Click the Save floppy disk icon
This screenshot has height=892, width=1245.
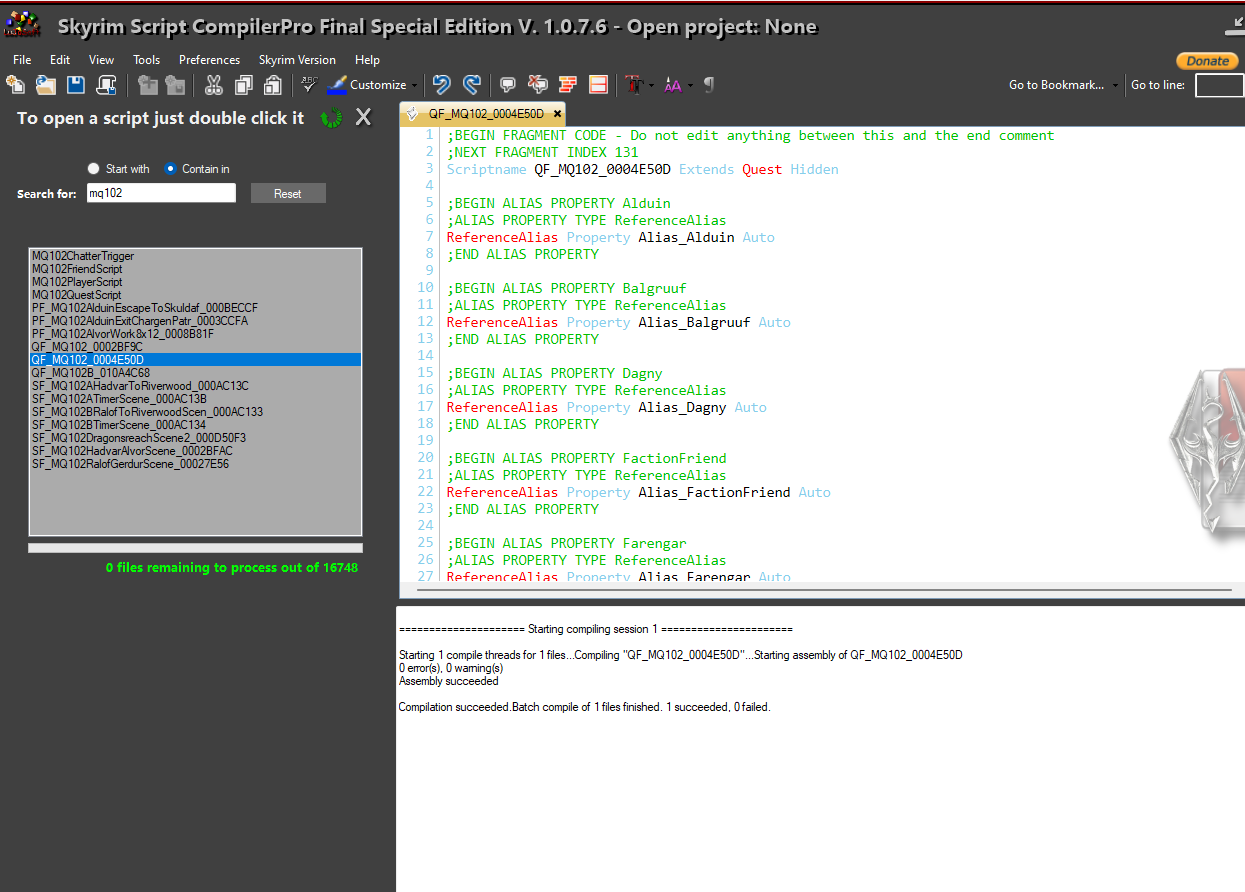click(76, 85)
